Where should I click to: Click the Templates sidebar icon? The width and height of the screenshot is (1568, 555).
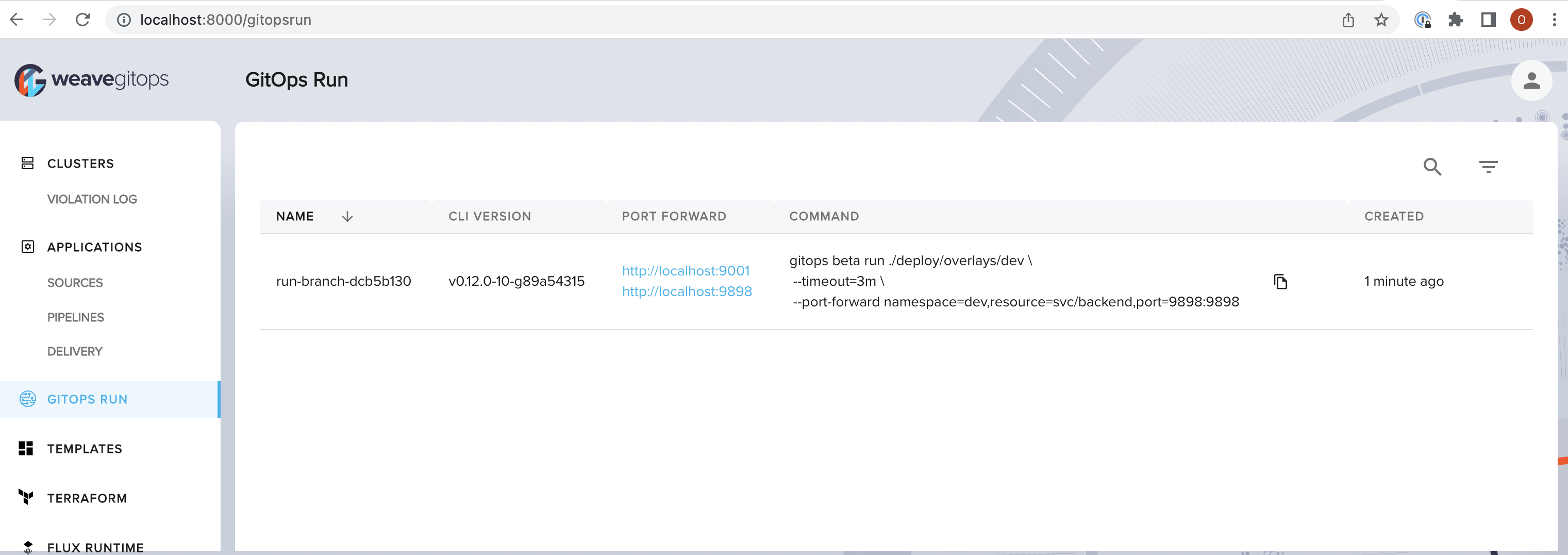(x=26, y=448)
